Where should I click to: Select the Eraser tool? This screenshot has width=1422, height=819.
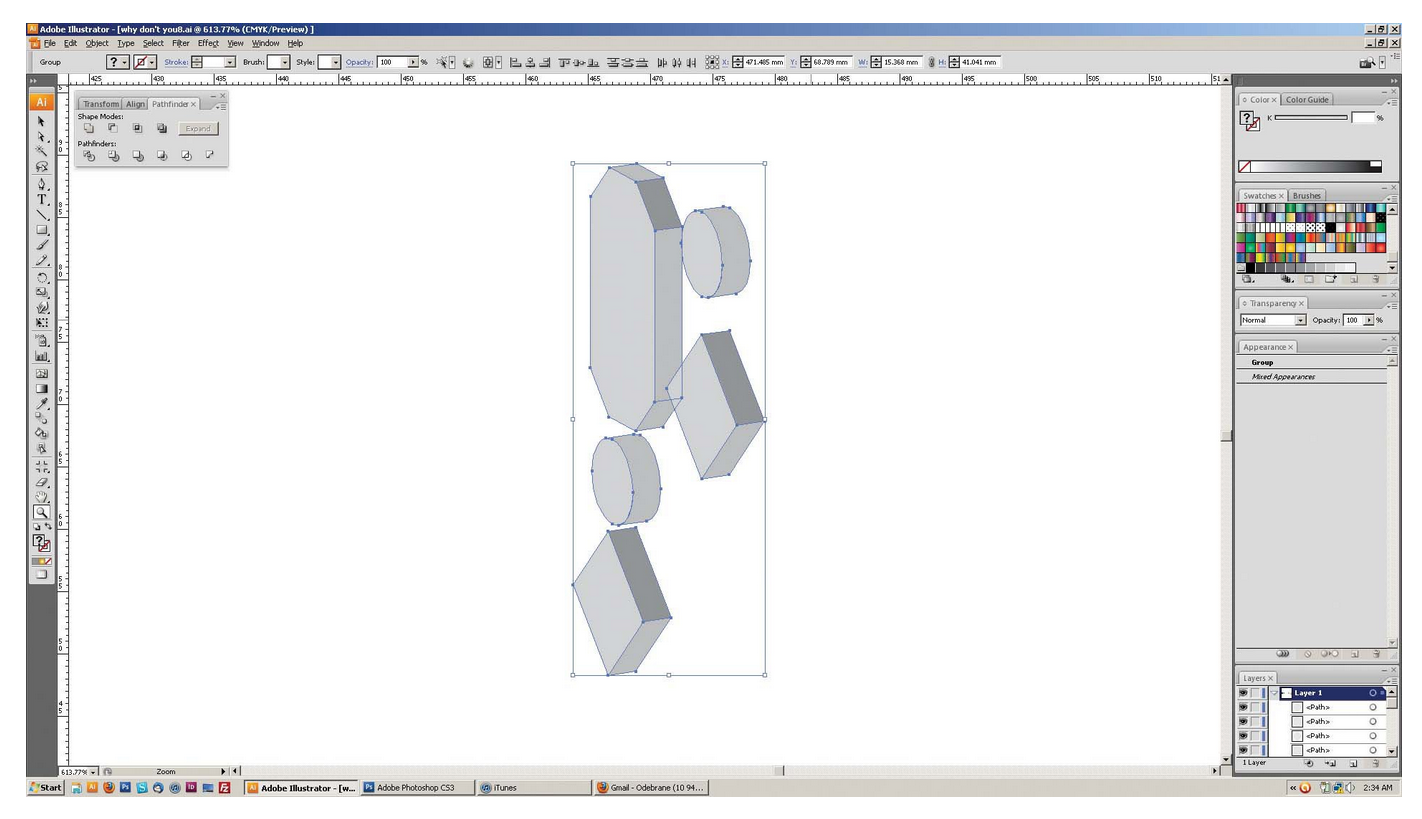tap(41, 482)
